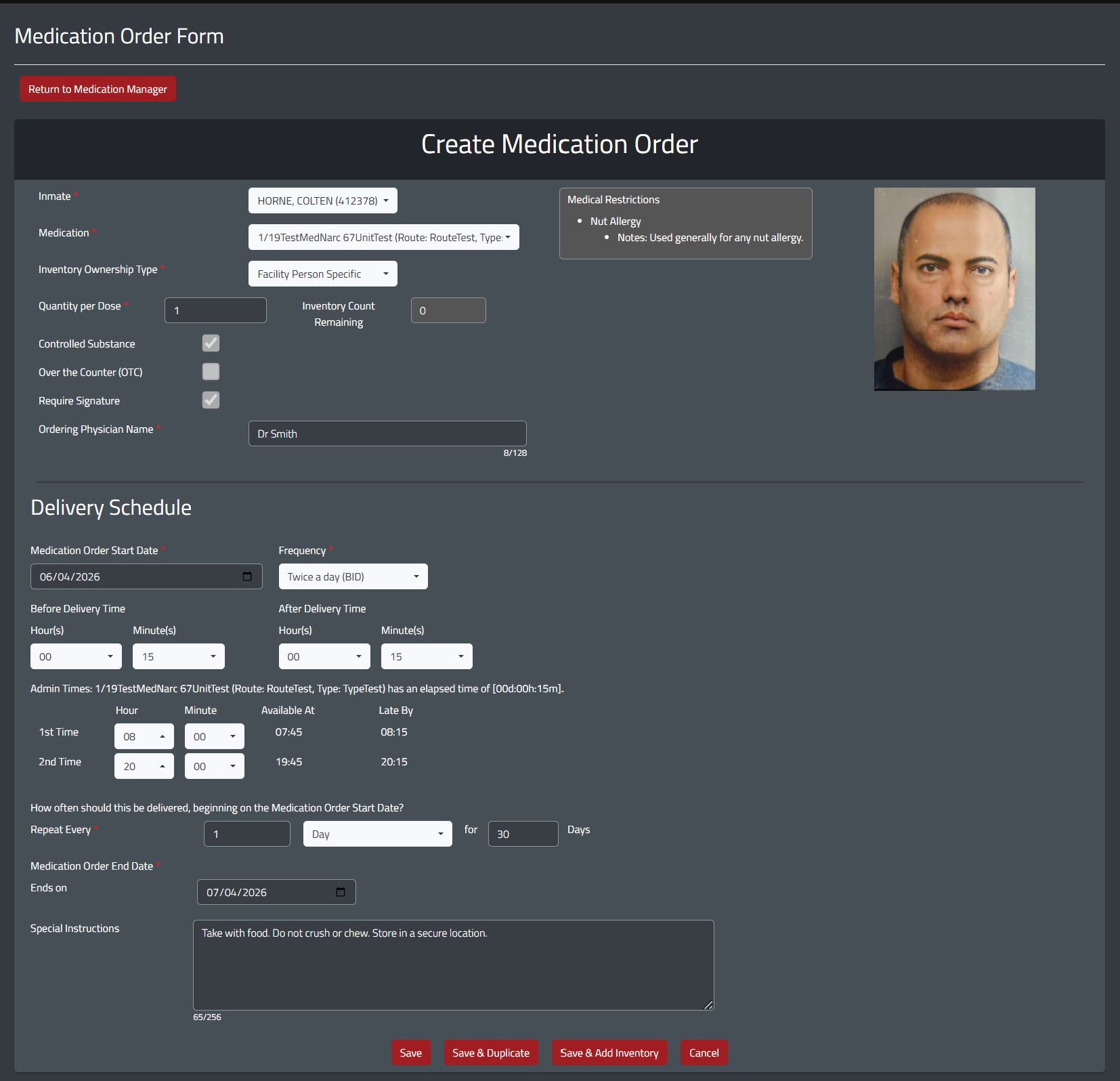Open Inventory Ownership Type dropdown
Viewport: 1120px width, 1081px height.
pos(322,274)
